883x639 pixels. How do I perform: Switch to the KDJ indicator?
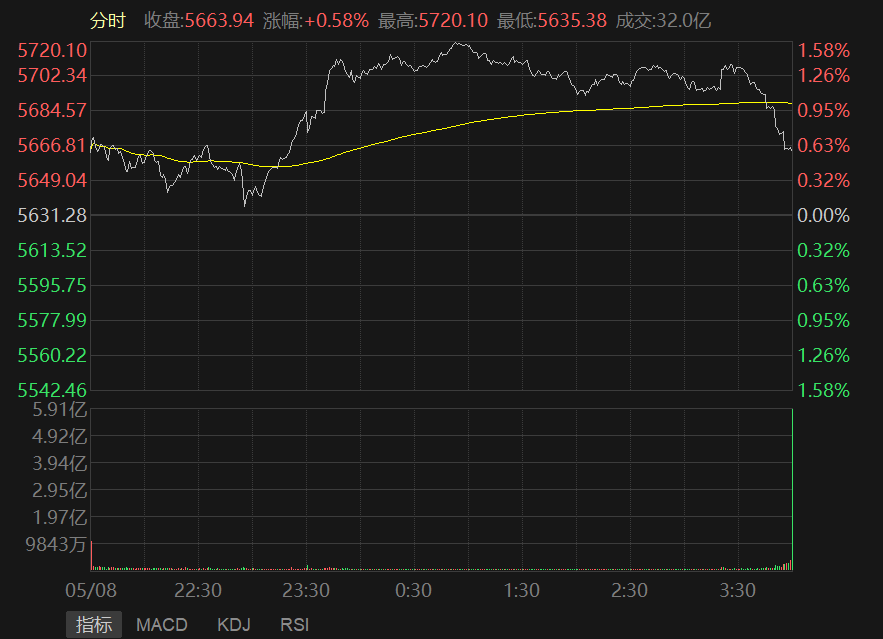pyautogui.click(x=233, y=625)
